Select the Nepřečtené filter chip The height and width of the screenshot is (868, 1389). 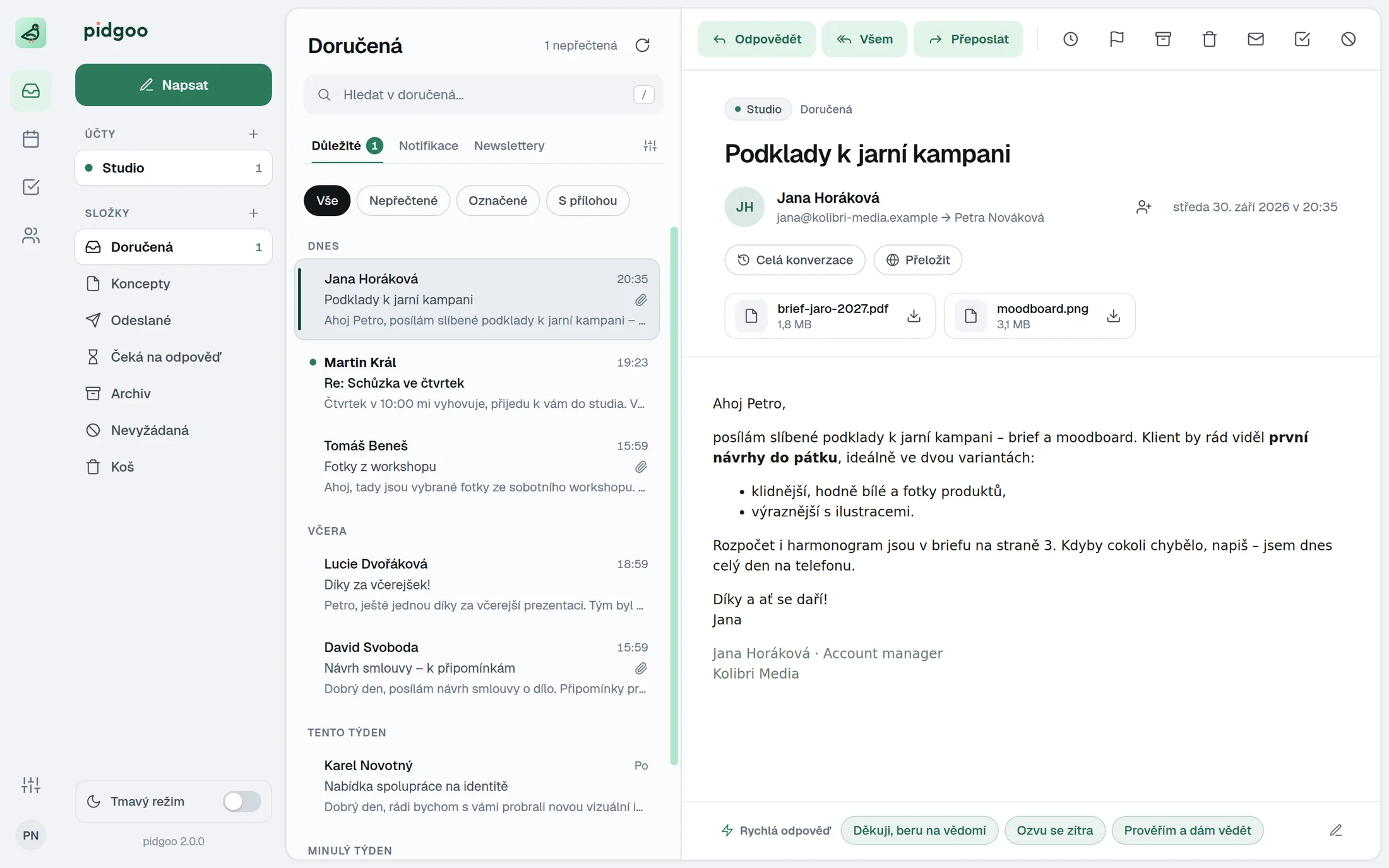point(403,201)
